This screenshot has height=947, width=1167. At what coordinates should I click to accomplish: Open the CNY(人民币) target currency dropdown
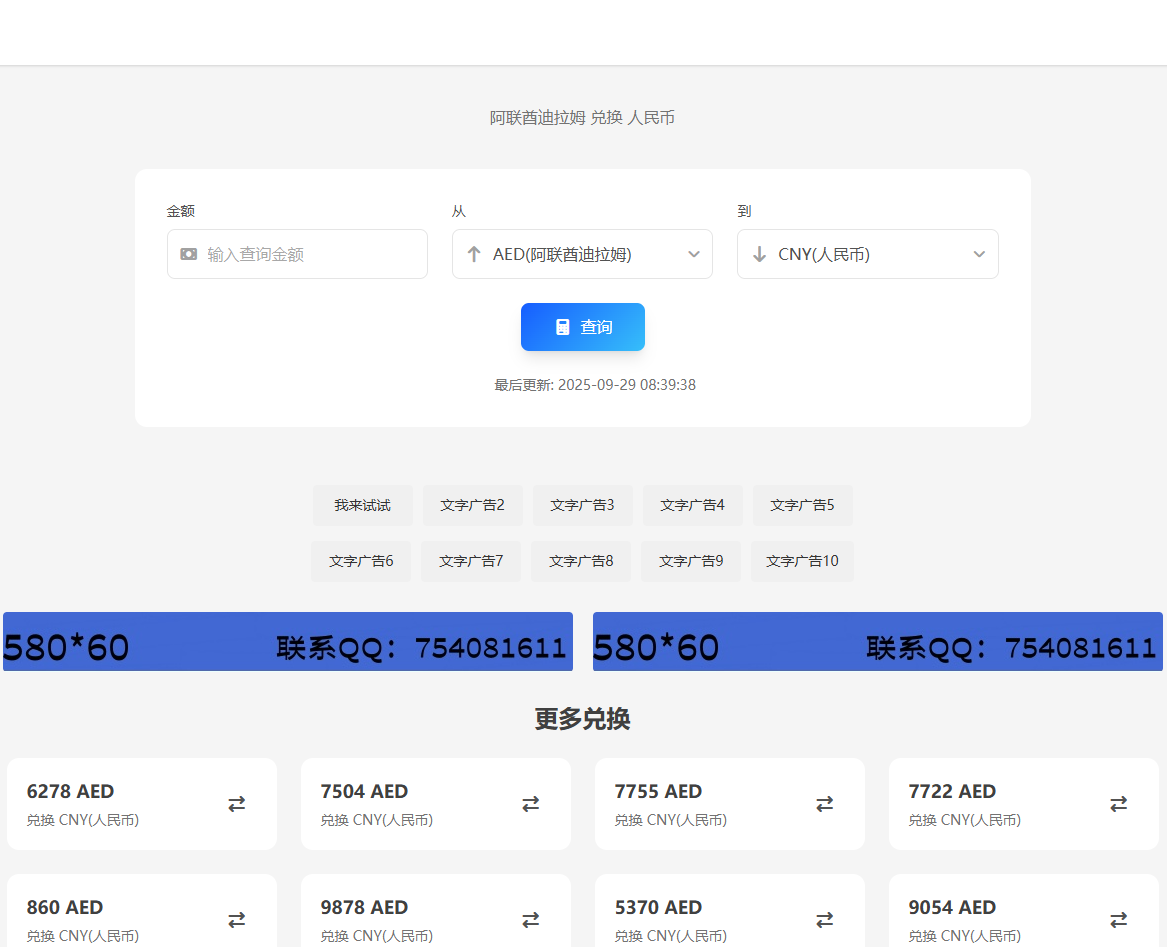pos(868,254)
